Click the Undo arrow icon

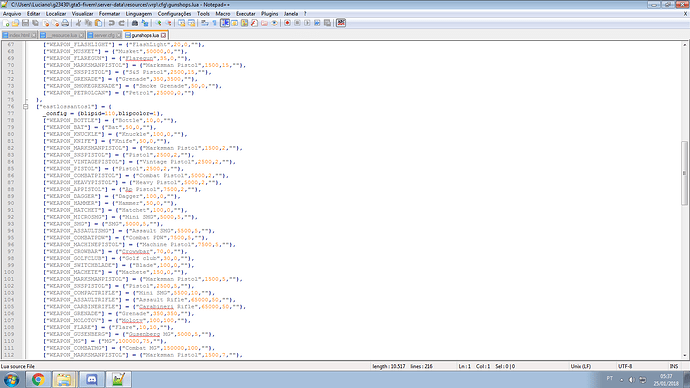pyautogui.click(x=111, y=23)
